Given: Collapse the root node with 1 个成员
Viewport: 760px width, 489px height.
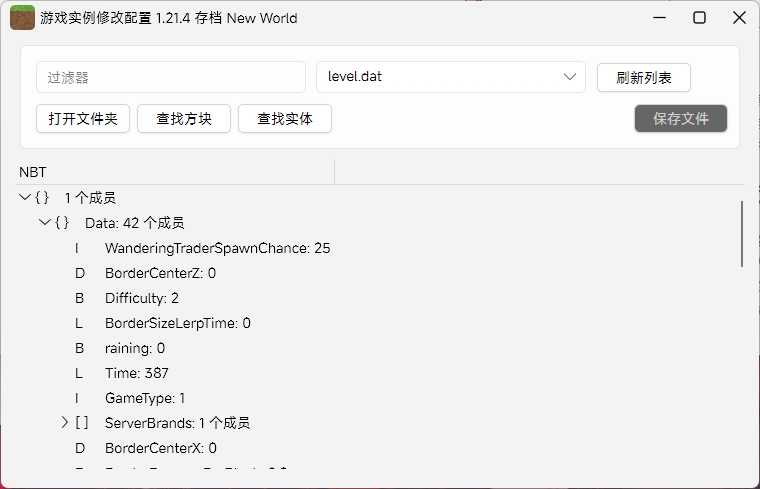Looking at the screenshot, I should [25, 197].
